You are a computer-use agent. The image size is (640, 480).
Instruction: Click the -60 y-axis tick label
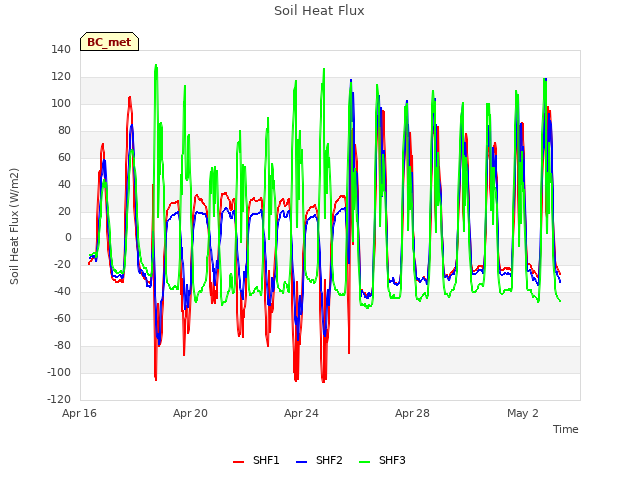click(x=62, y=319)
